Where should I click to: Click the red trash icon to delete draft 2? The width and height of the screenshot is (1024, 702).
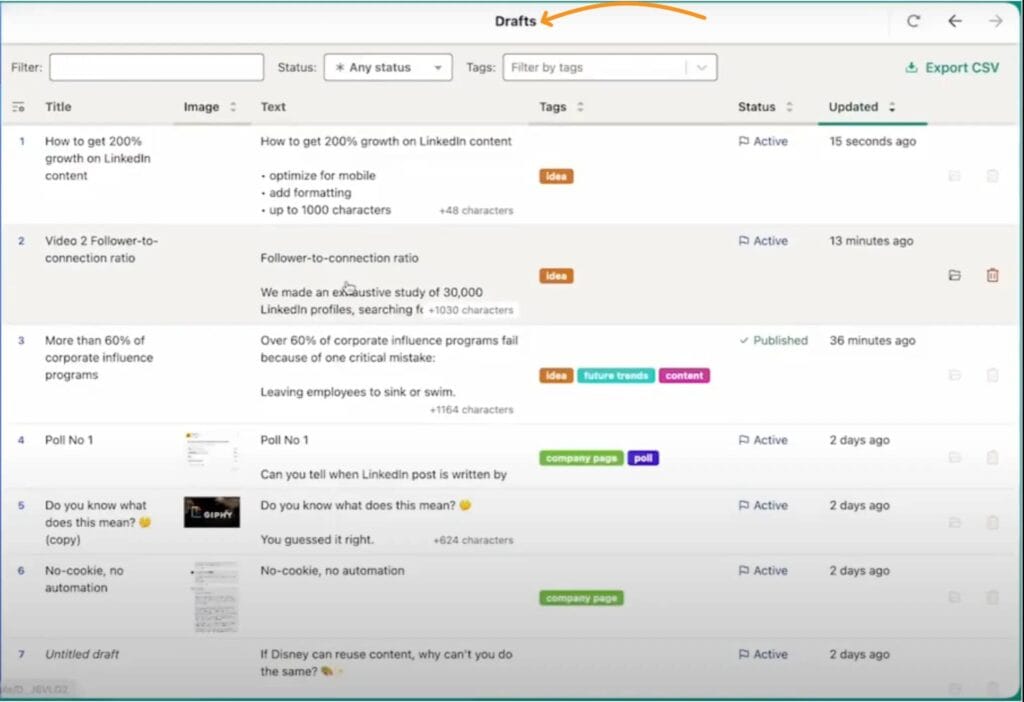(x=992, y=275)
